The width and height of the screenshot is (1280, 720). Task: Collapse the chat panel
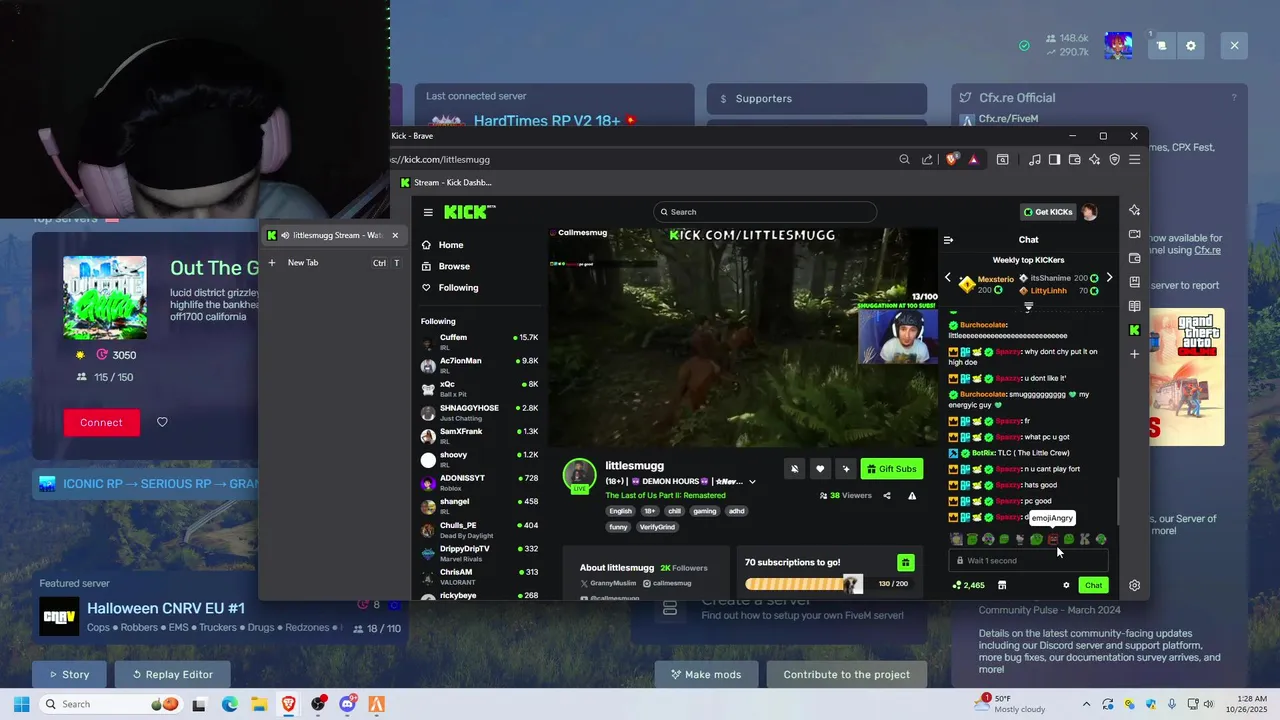click(948, 240)
